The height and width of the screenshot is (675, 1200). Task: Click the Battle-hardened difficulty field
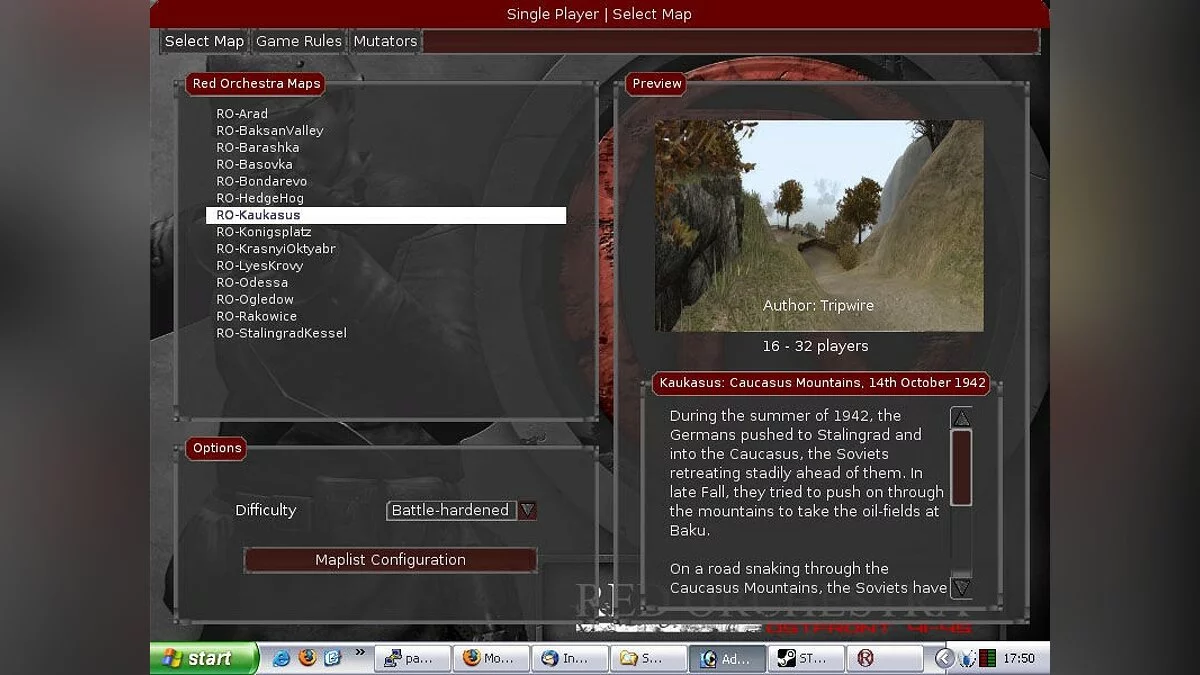(452, 510)
